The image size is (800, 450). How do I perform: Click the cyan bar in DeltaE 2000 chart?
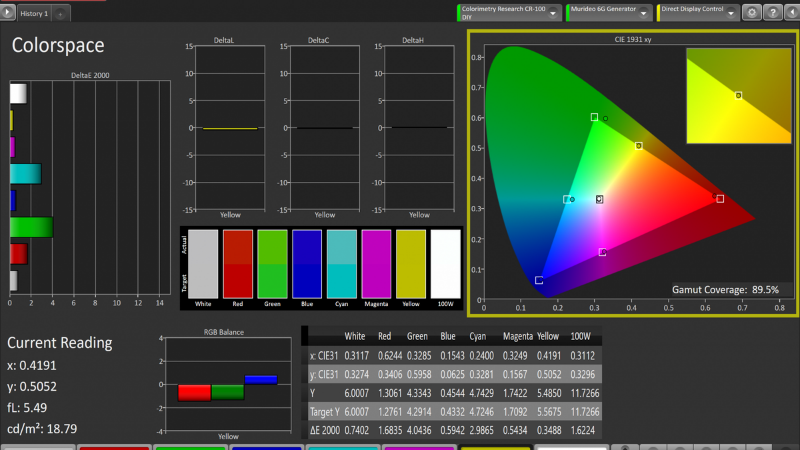(x=25, y=174)
